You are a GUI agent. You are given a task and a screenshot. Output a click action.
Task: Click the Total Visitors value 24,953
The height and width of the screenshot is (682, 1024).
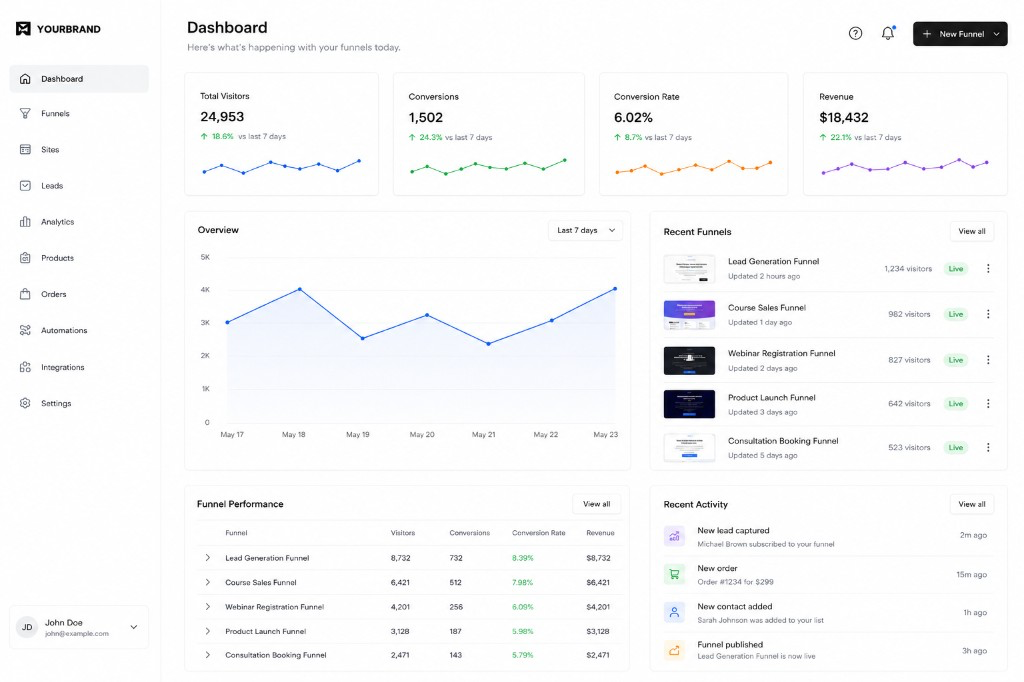coord(222,117)
